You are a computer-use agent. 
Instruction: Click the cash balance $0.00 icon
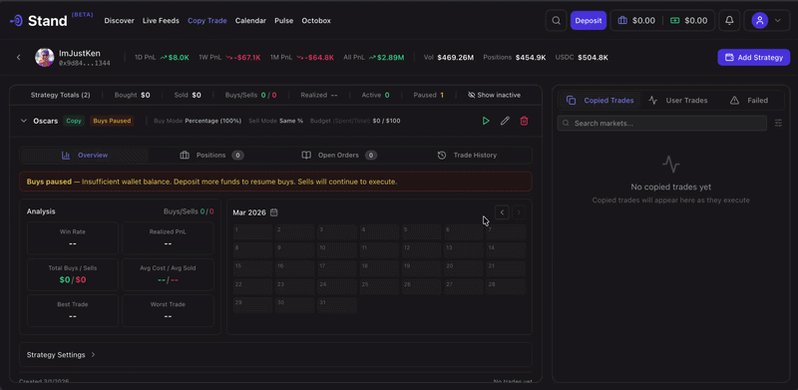pyautogui.click(x=675, y=21)
